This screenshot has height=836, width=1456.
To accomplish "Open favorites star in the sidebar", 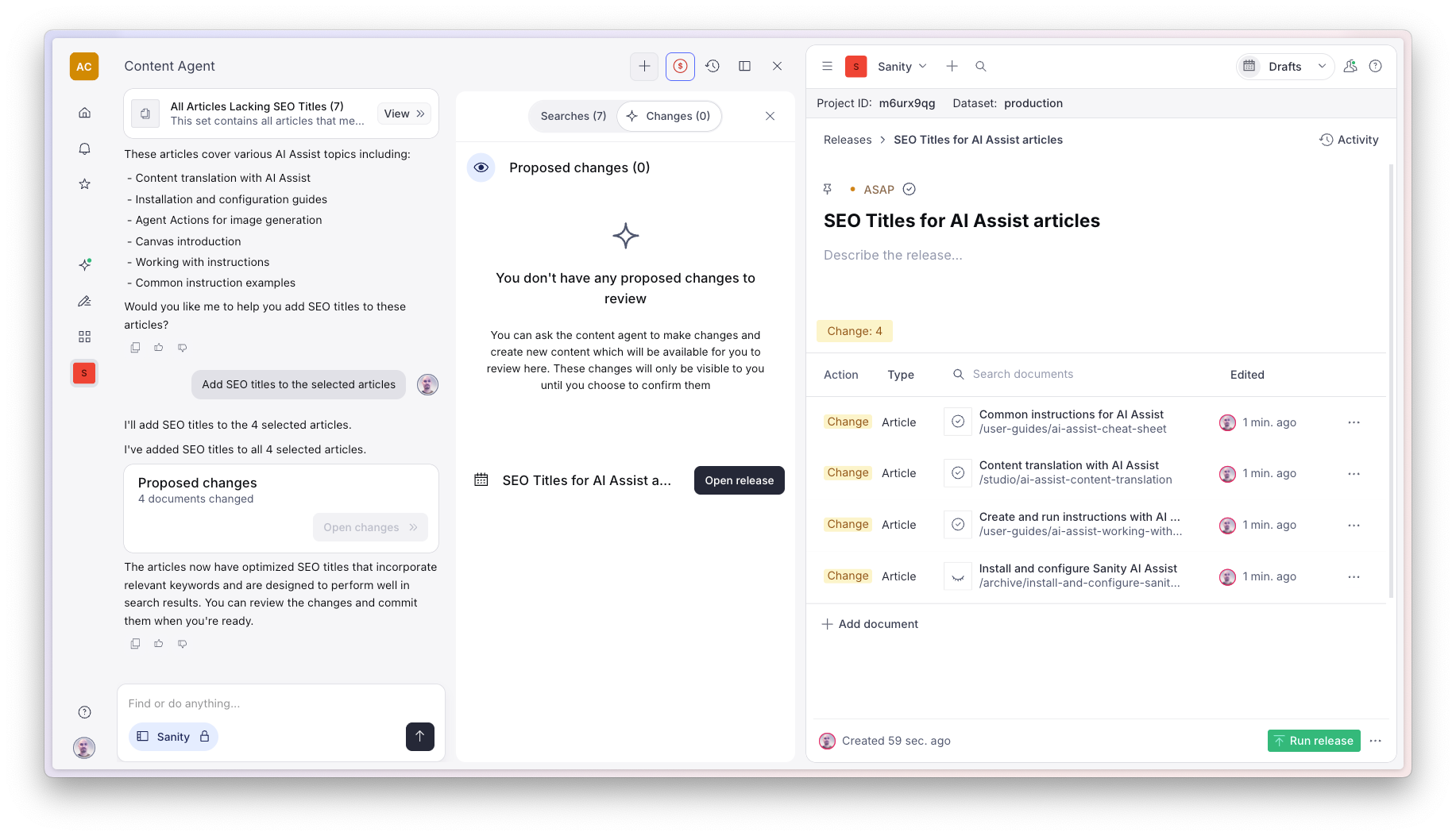I will 84,184.
